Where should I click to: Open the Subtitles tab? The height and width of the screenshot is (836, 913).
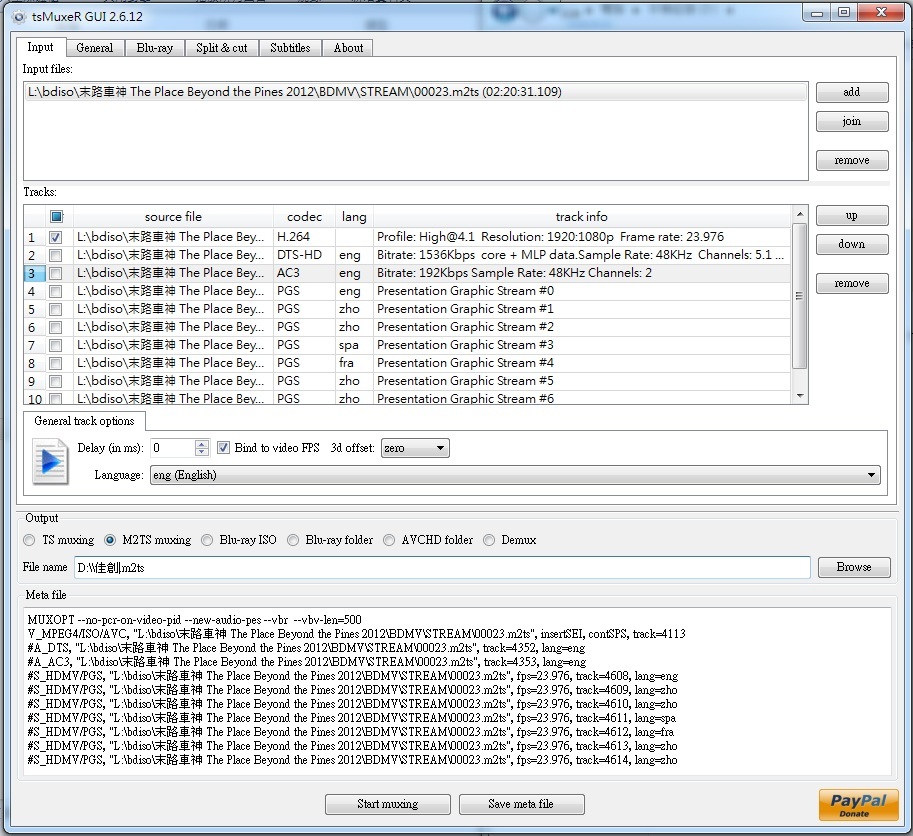coord(290,48)
